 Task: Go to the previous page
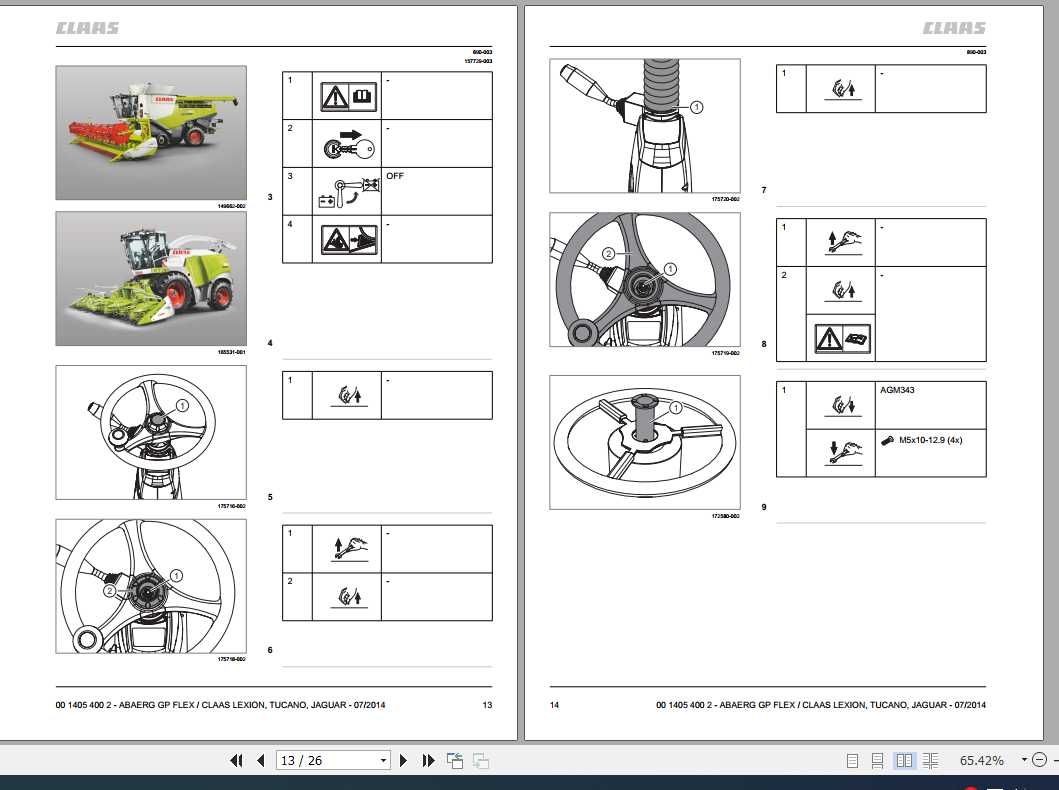click(x=261, y=760)
